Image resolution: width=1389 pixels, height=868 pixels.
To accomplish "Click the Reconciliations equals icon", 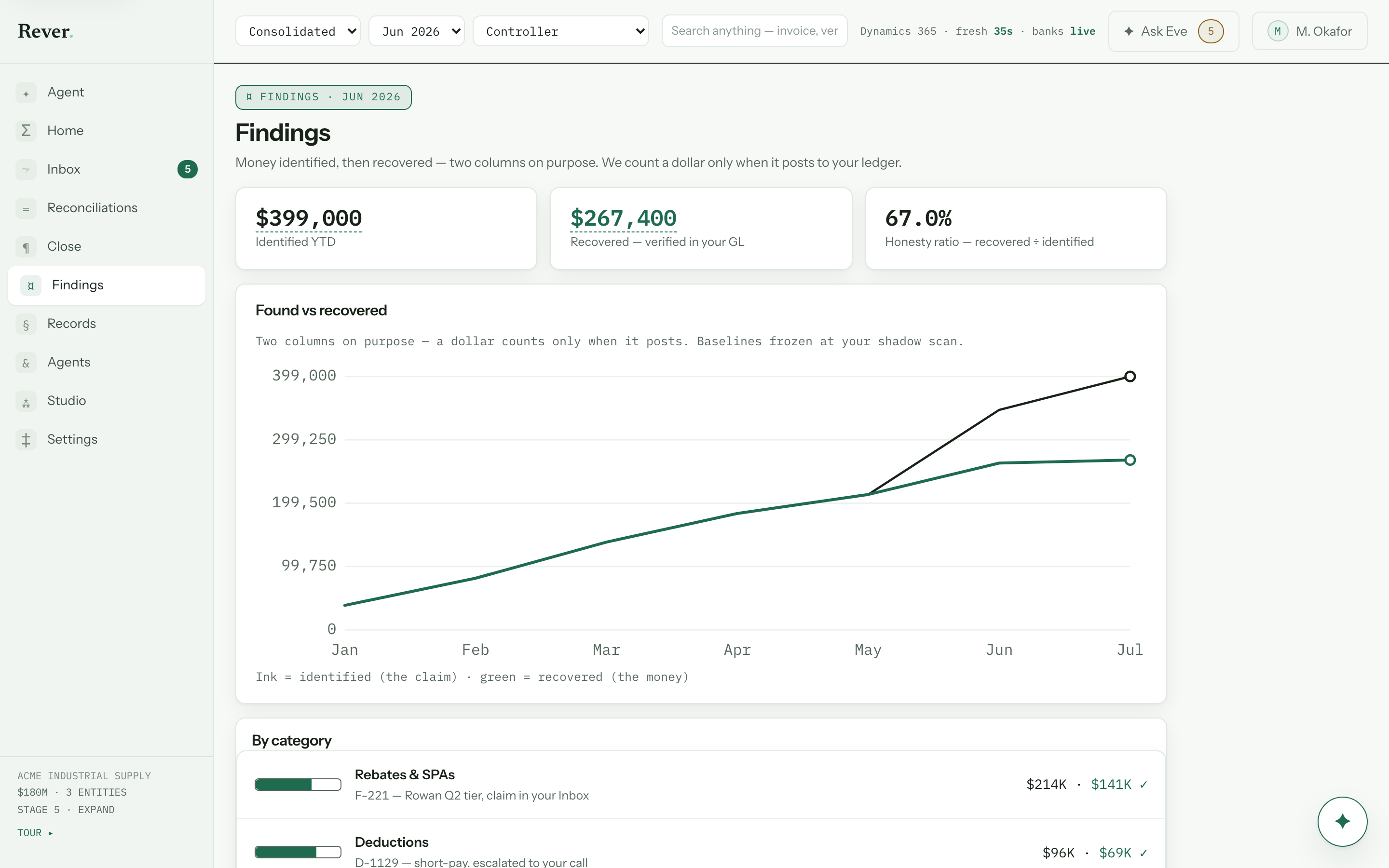I will 26,208.
